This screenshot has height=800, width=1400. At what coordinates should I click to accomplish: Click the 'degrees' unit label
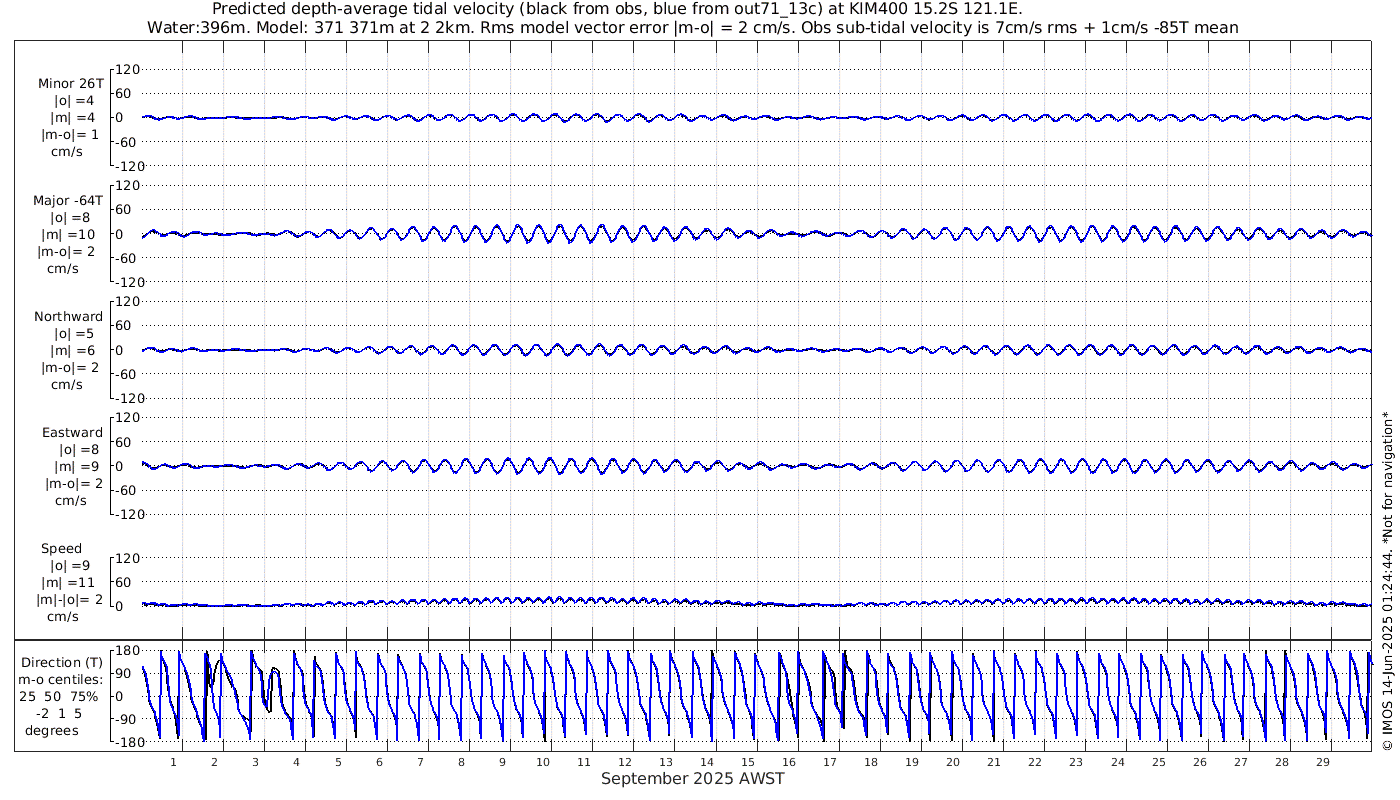coord(52,731)
